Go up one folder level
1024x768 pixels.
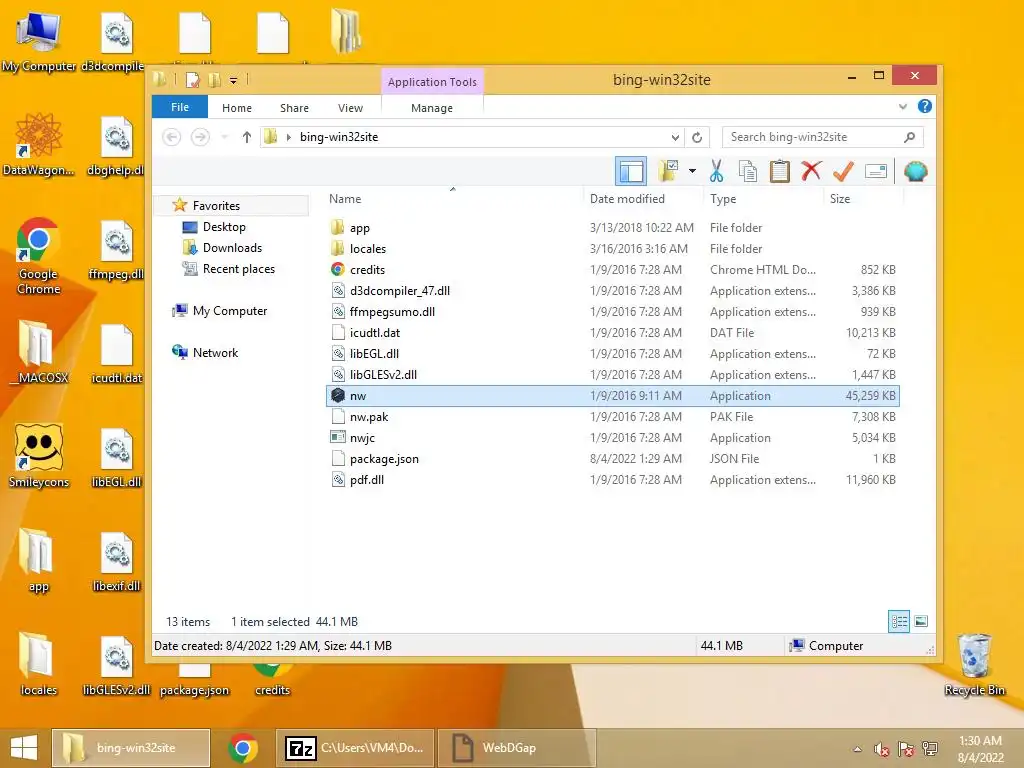(246, 137)
